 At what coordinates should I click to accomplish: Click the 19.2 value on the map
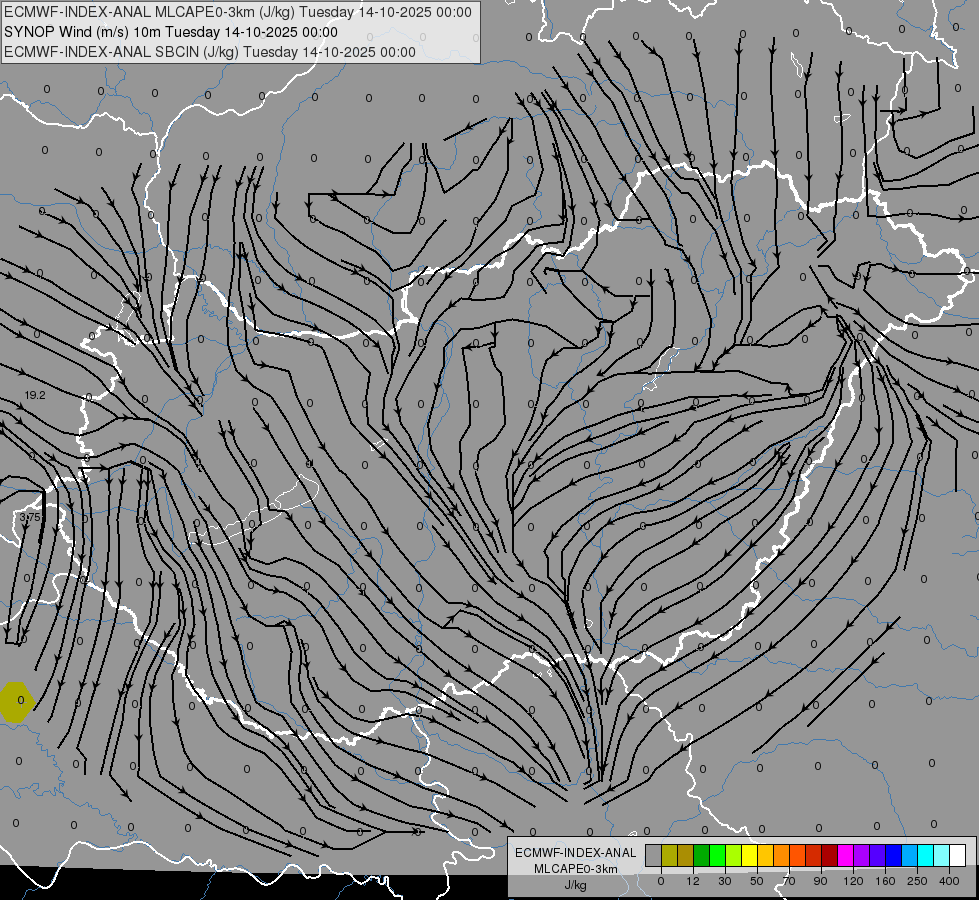(35, 395)
